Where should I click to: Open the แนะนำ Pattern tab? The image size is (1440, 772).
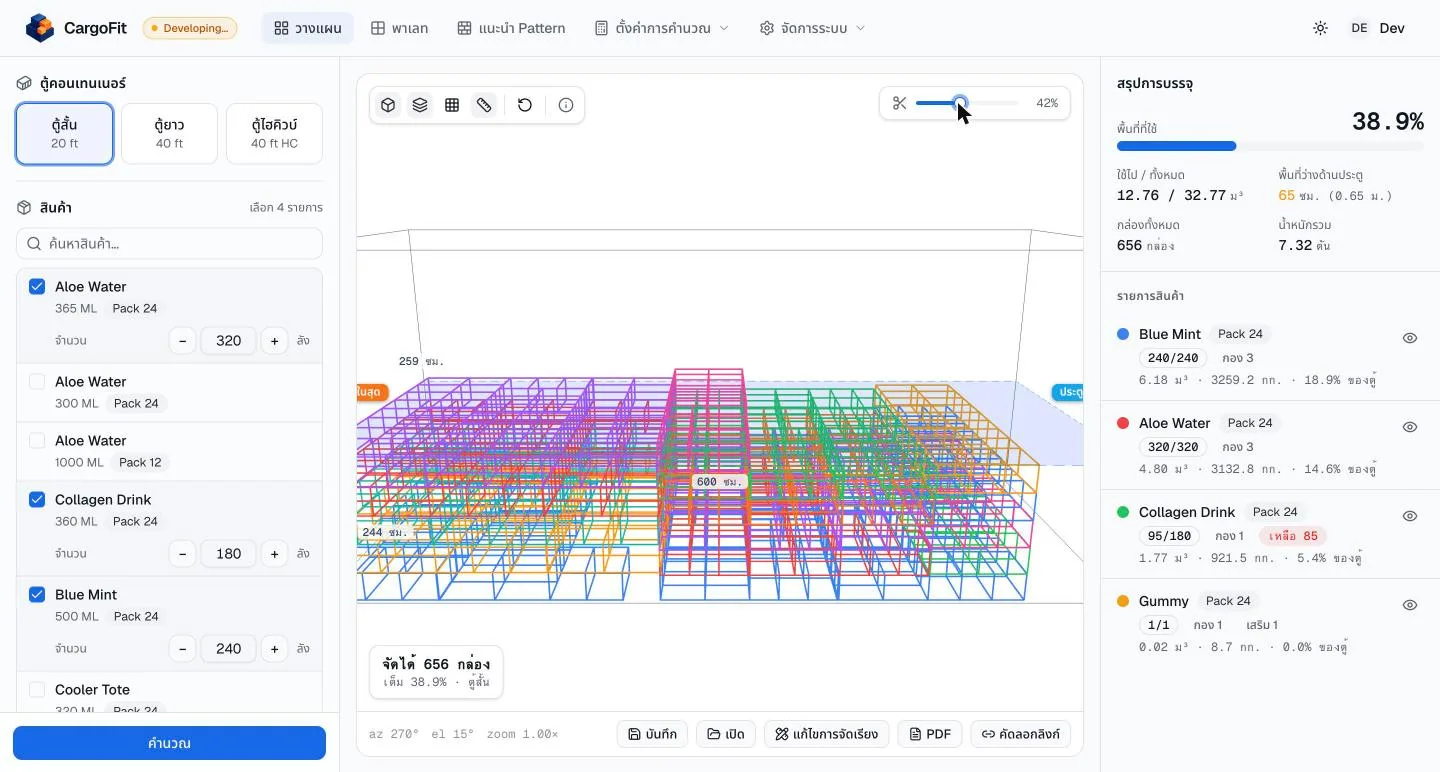click(x=511, y=28)
